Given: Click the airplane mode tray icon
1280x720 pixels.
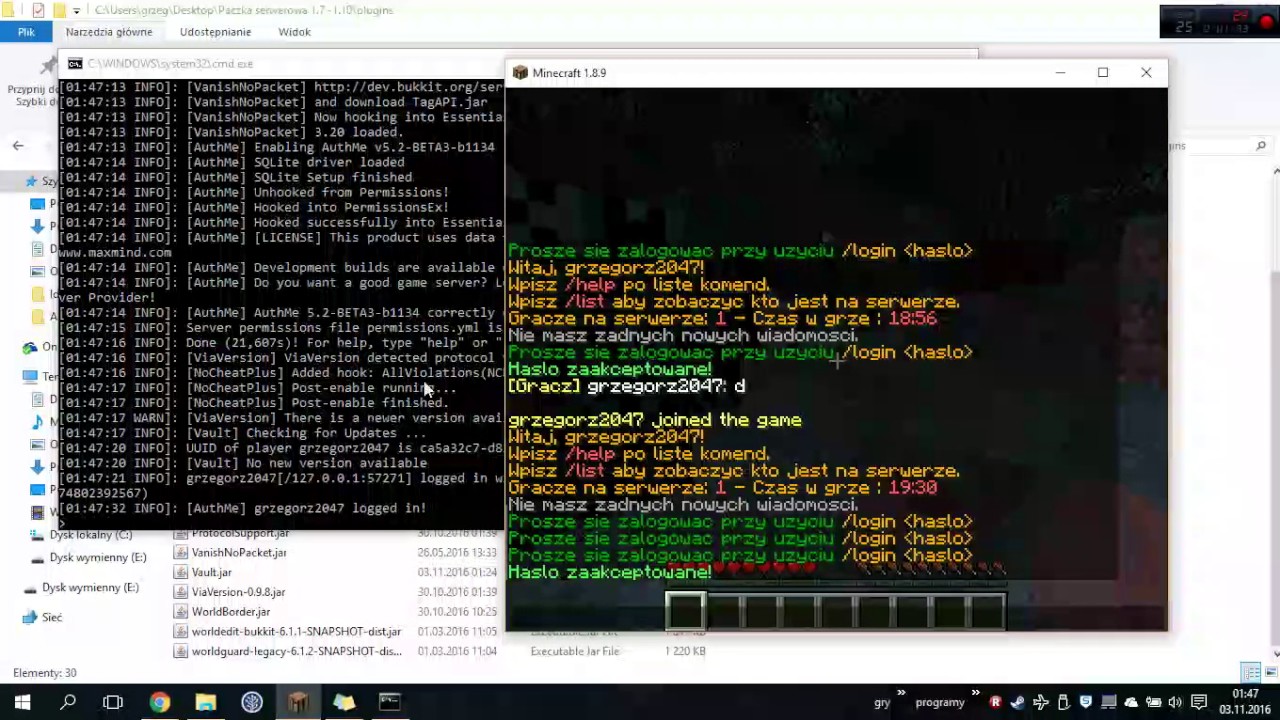Looking at the screenshot, I should [1041, 702].
